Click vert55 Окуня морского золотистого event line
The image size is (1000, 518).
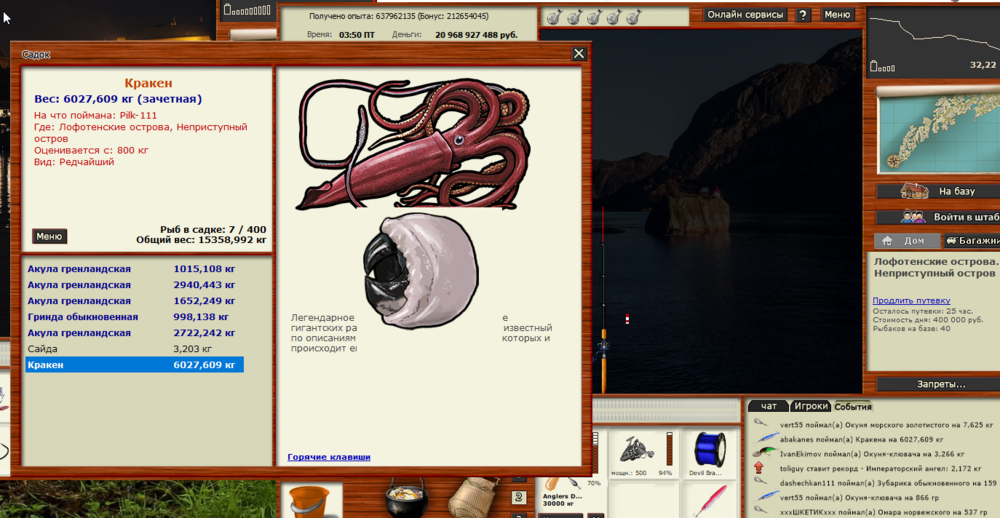tap(886, 424)
